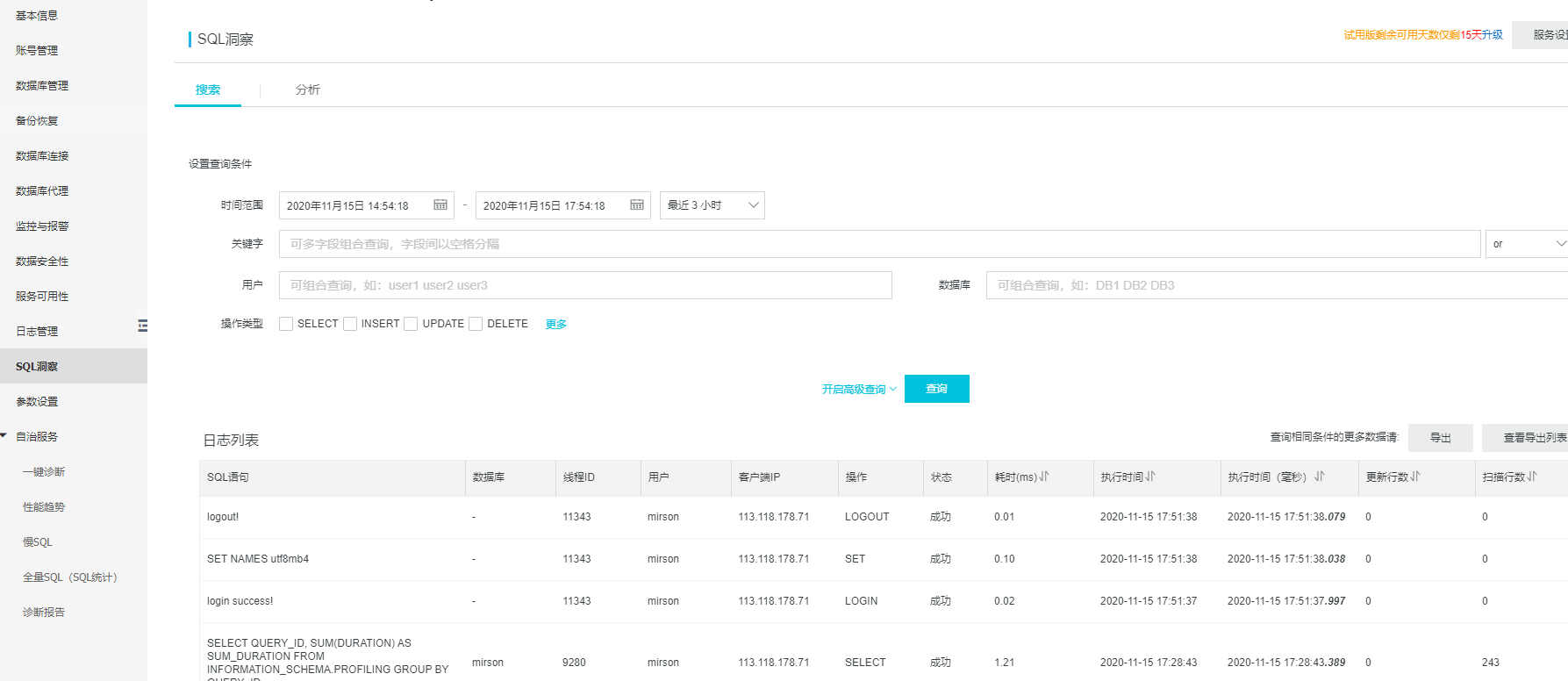This screenshot has width=1568, height=681.
Task: Open 慢SQL in the sidebar menu
Action: coord(38,542)
